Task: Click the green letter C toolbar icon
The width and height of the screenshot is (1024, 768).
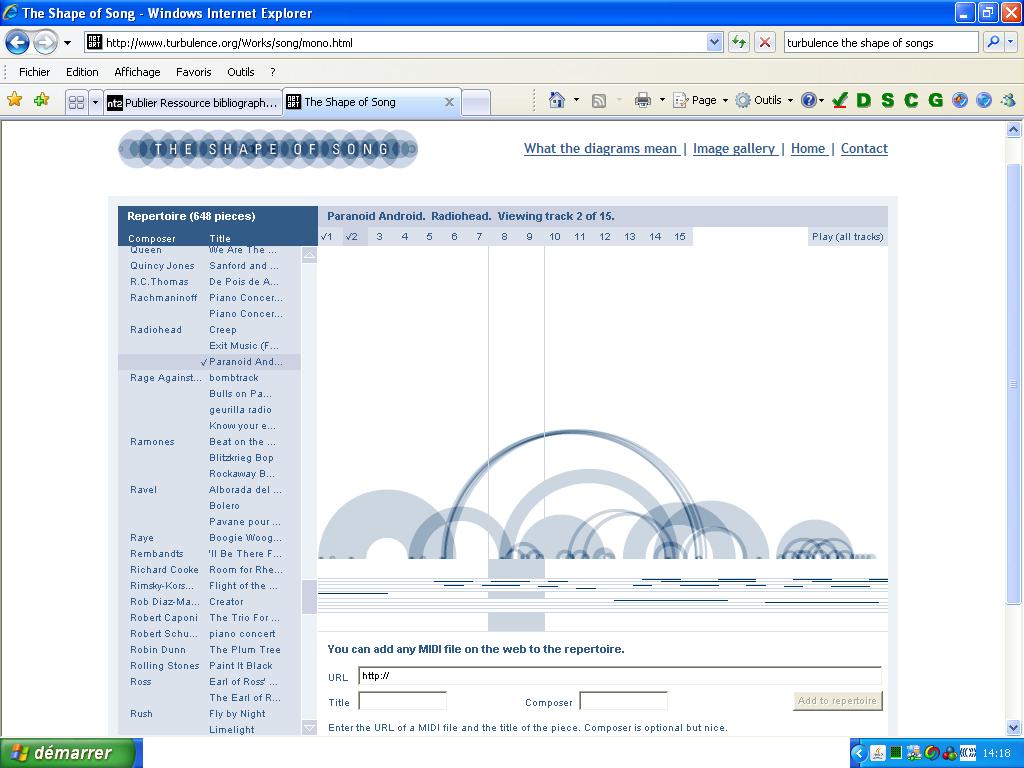Action: click(912, 100)
